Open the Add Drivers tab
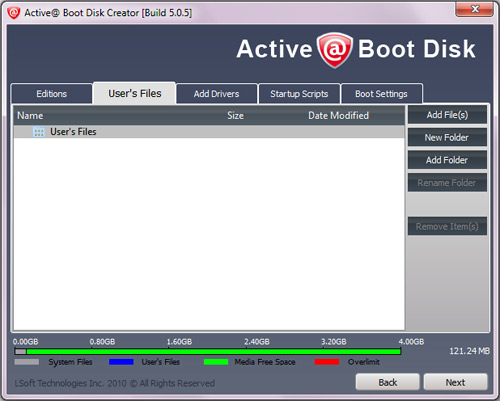 [x=217, y=94]
